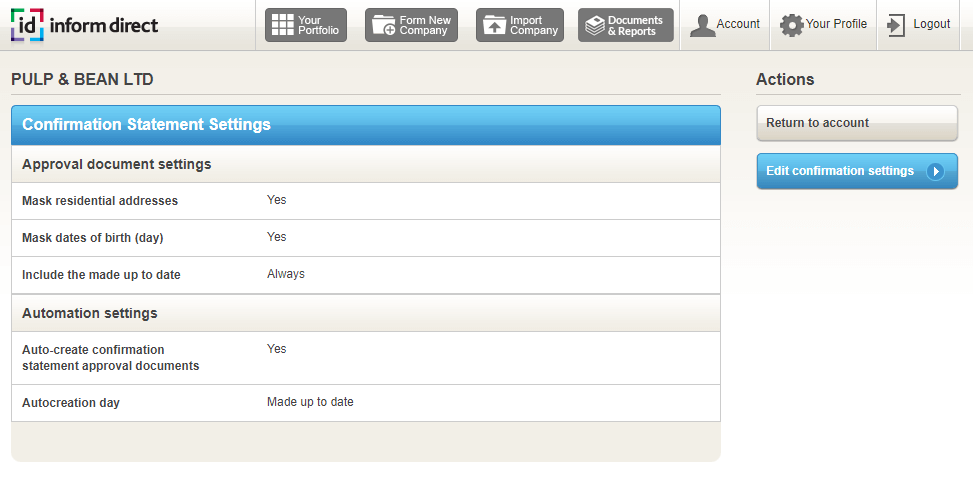This screenshot has height=480, width=973.
Task: Click the Your Portfolio grid icon
Action: pyautogui.click(x=283, y=25)
